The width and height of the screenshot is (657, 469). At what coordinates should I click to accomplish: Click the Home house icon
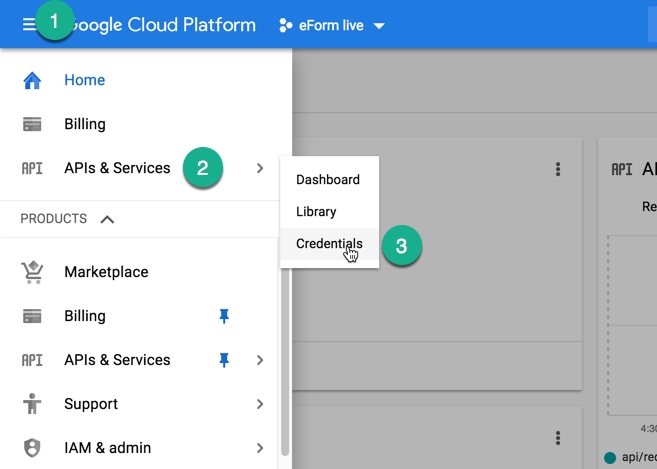[x=32, y=80]
